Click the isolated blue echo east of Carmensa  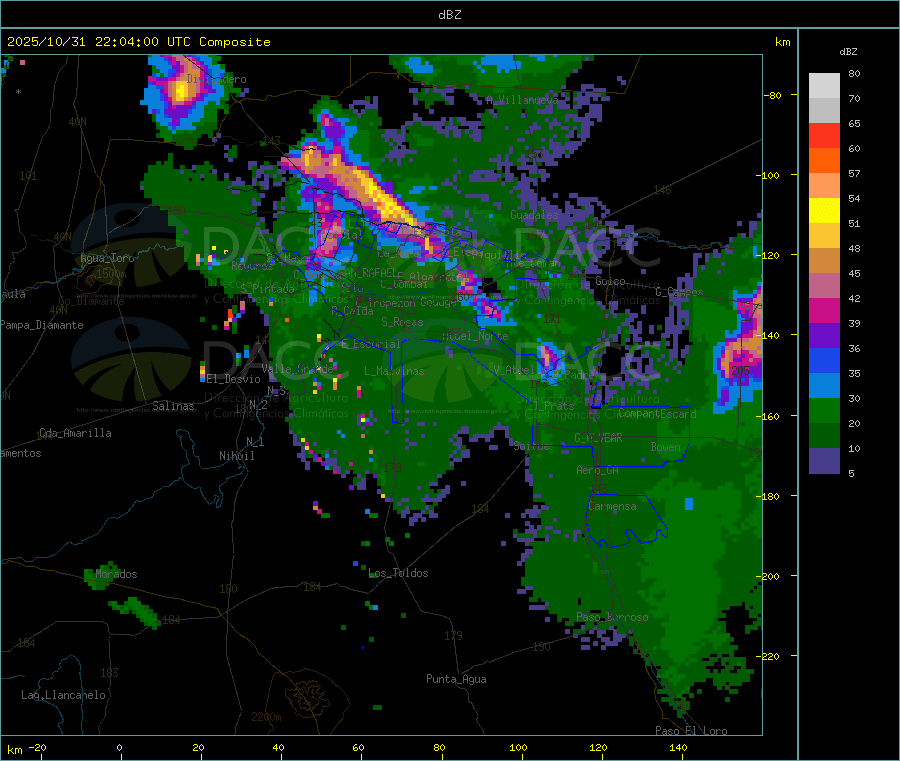(x=689, y=504)
